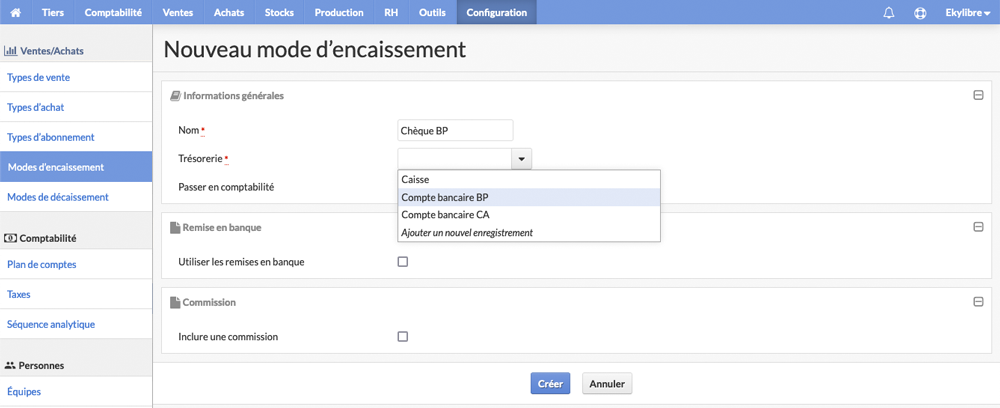Open Types d'achat
Image resolution: width=1000 pixels, height=408 pixels.
[x=76, y=107]
